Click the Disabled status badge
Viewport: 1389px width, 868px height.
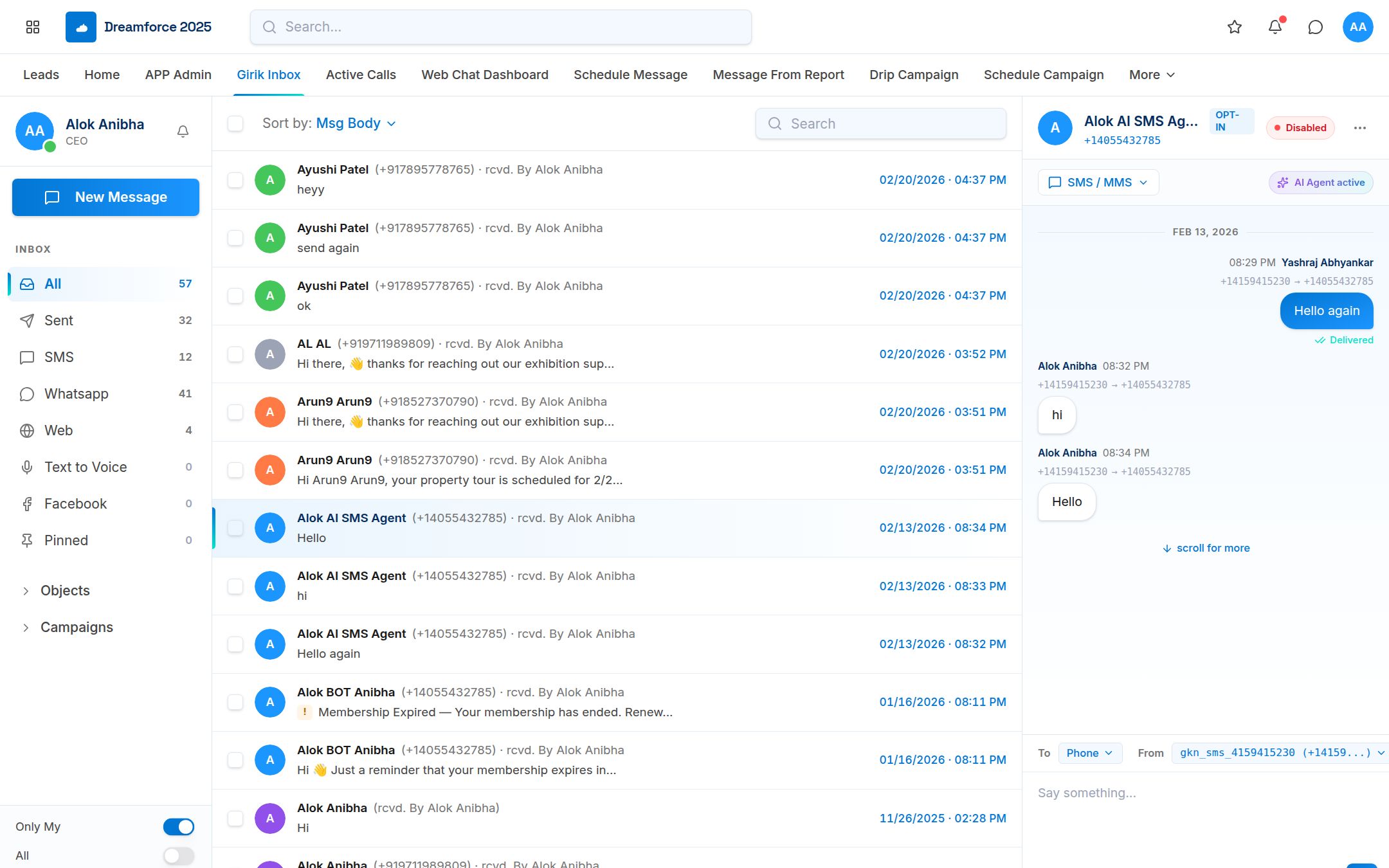[x=1300, y=128]
